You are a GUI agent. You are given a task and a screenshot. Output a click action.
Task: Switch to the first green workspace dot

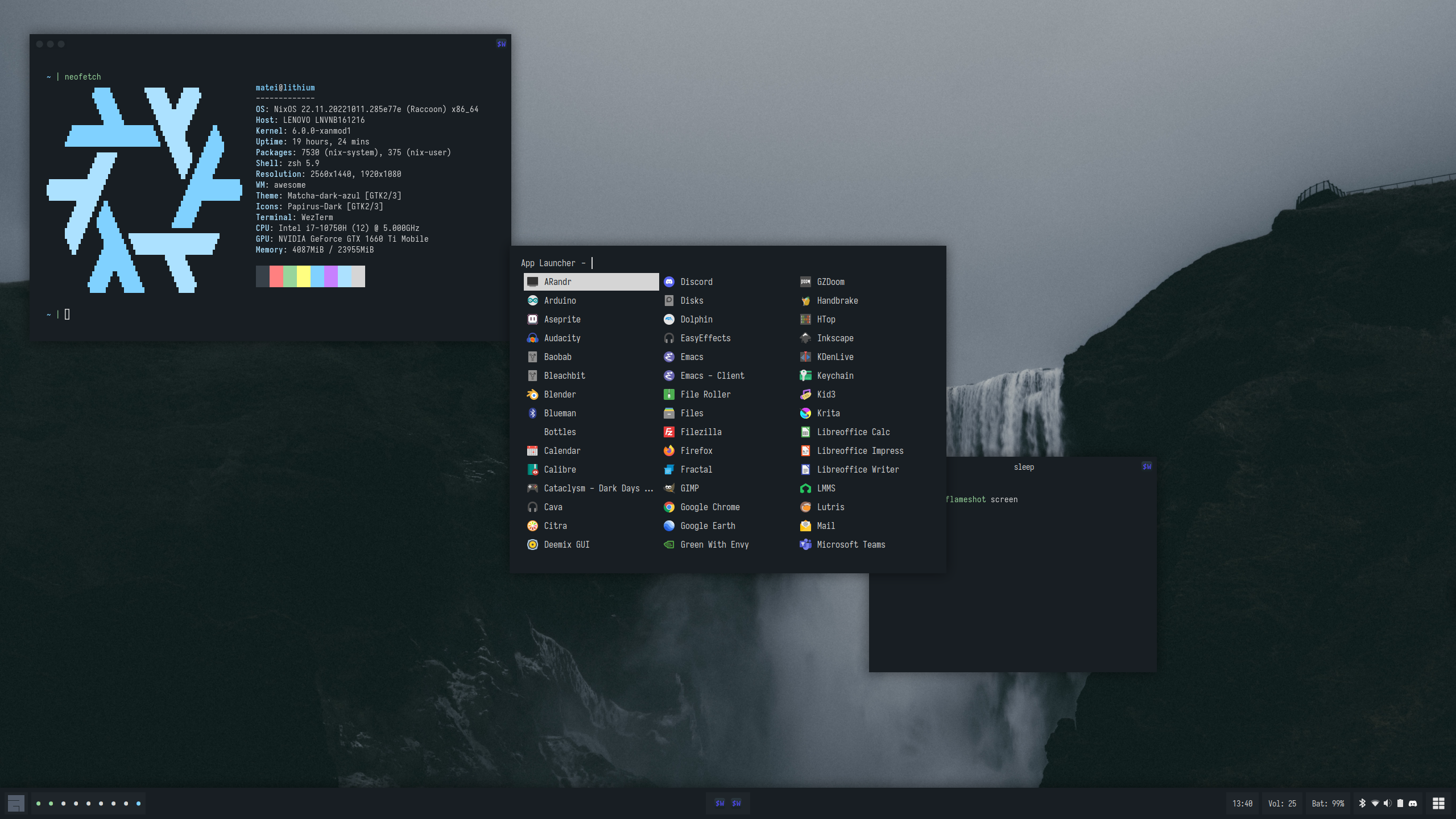pos(38,803)
